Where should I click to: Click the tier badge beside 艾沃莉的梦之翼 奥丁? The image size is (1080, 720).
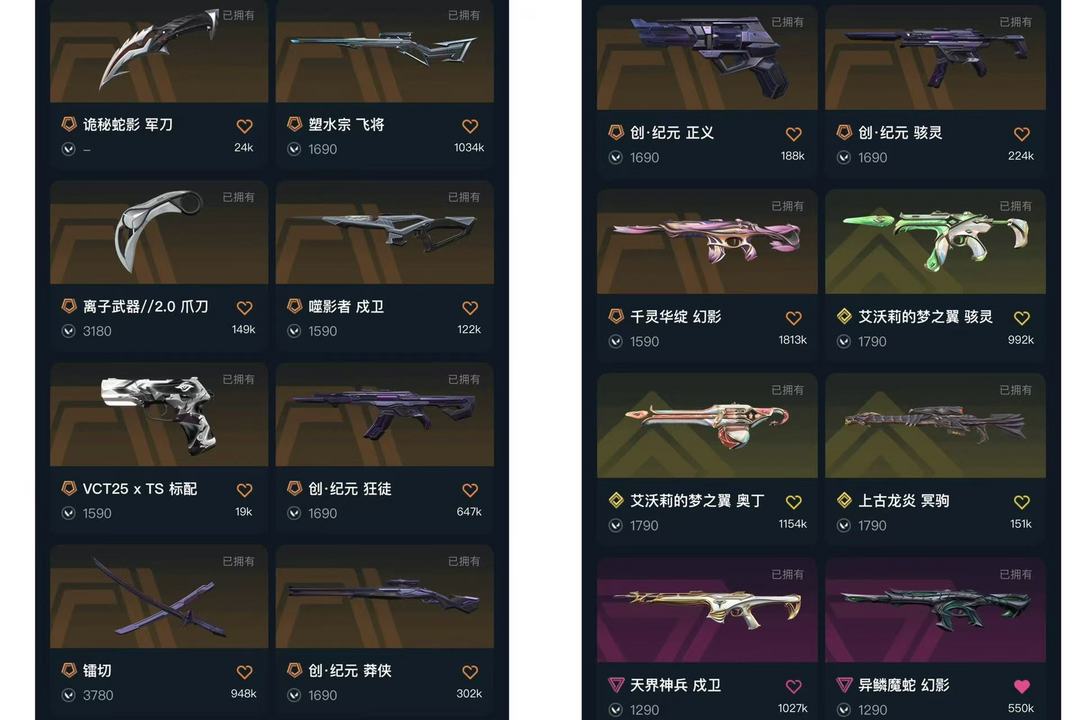(616, 501)
